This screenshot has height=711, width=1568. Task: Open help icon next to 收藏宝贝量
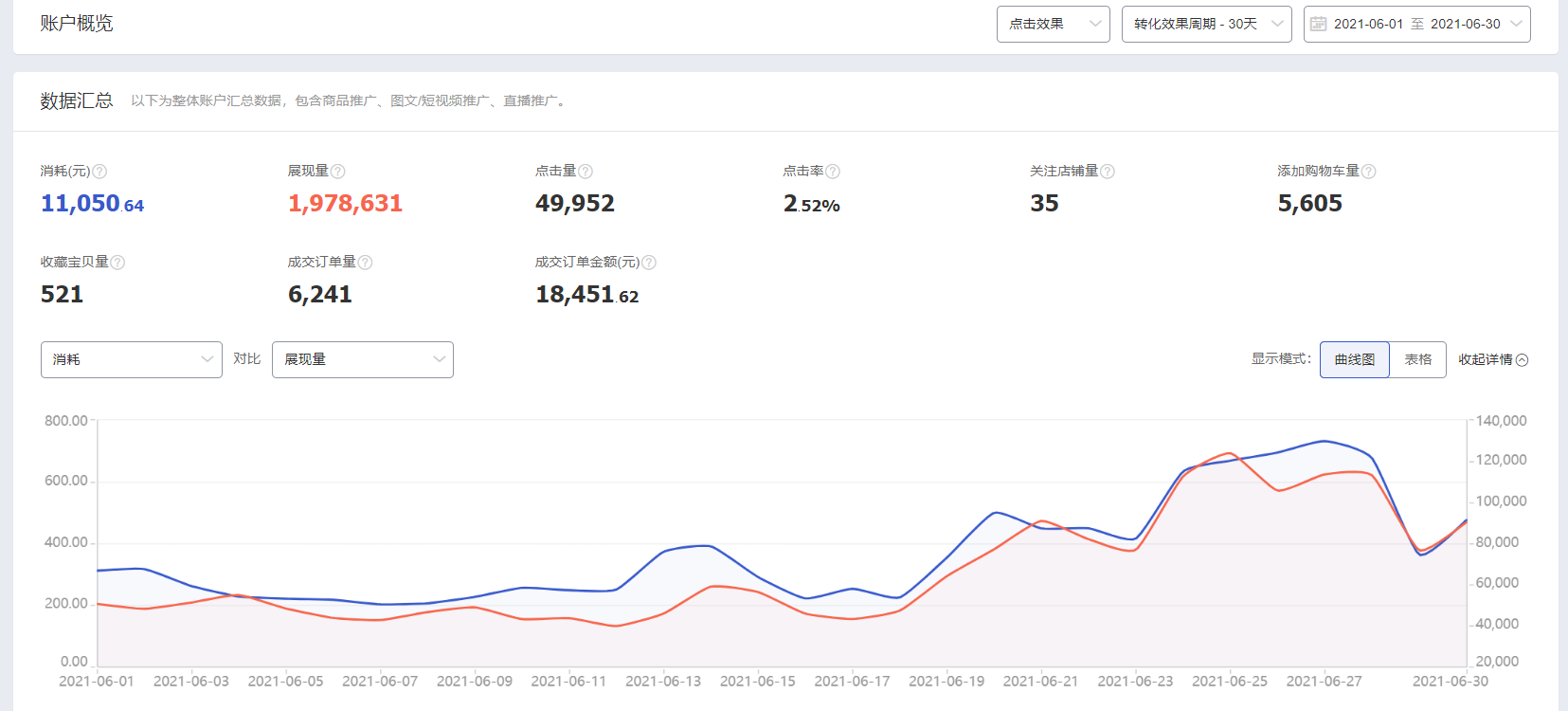click(117, 263)
